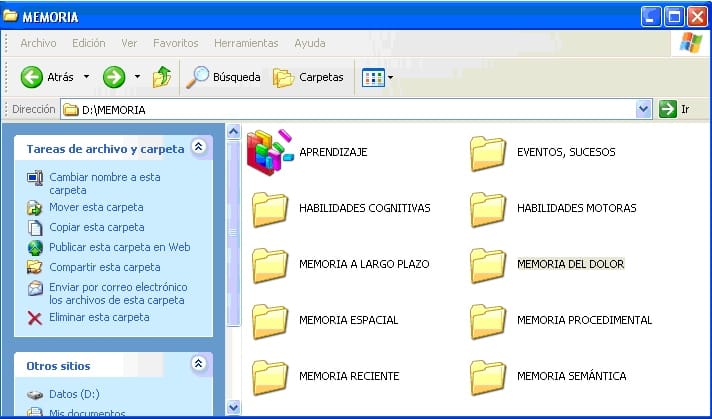Click the icon beside Compartir esta carpeta
Viewport: 712px width, 419px height.
(x=35, y=267)
